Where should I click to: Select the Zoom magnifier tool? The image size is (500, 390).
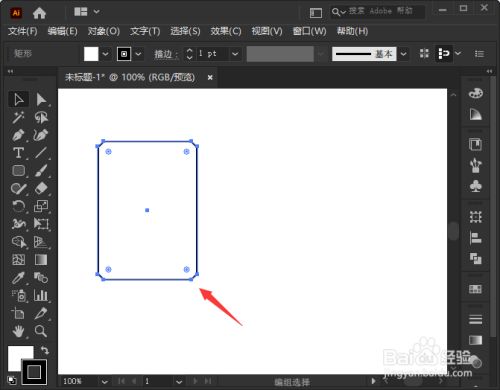tap(41, 331)
